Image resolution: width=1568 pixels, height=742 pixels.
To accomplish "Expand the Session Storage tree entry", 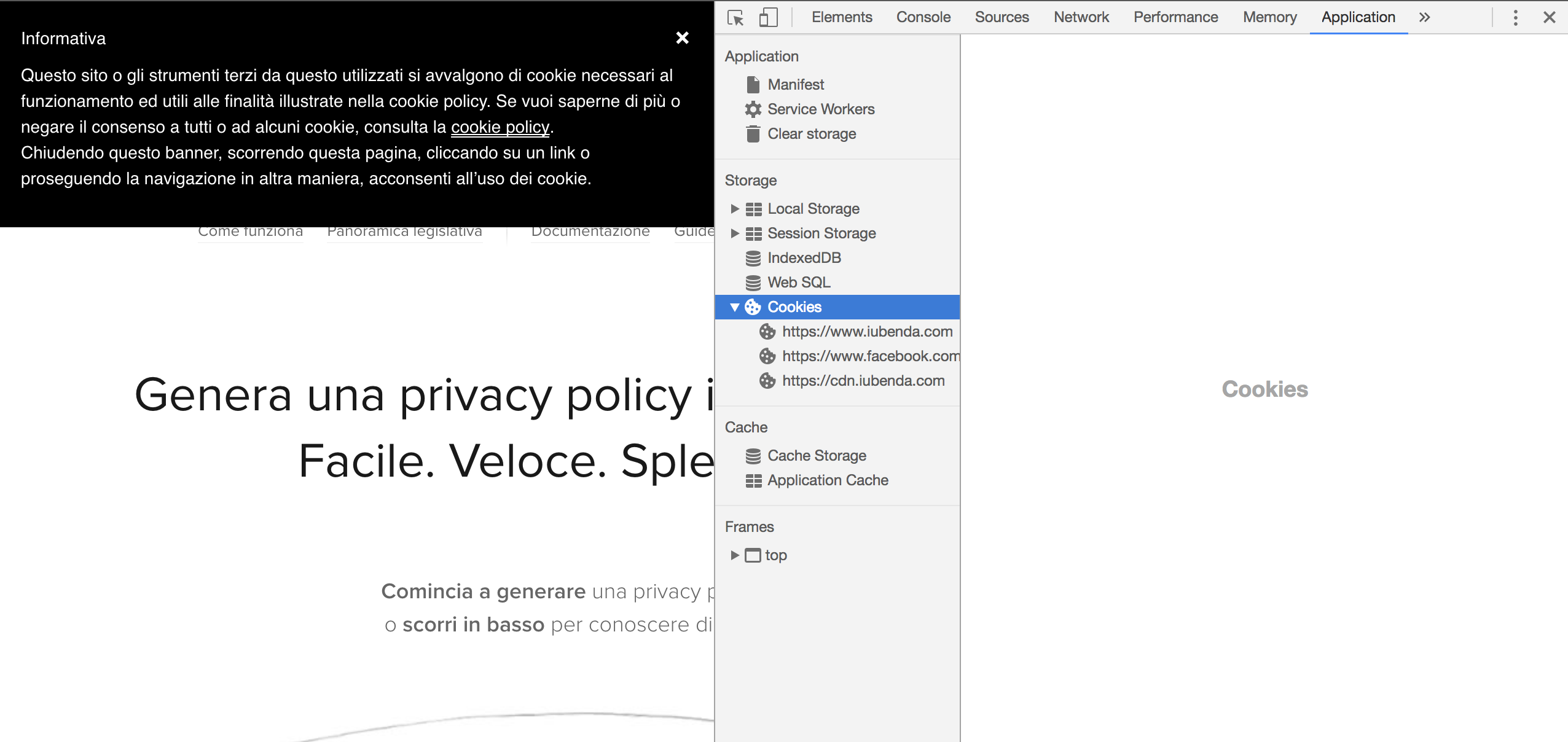I will [x=735, y=233].
